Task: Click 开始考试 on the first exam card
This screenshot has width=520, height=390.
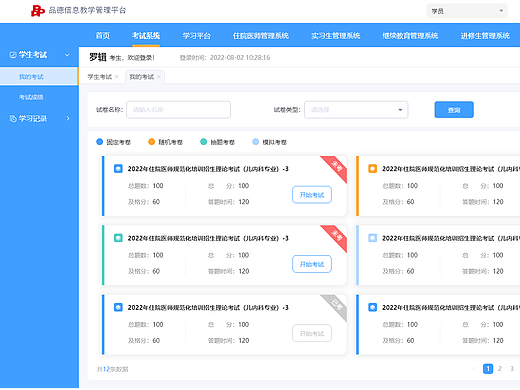Action: (312, 195)
